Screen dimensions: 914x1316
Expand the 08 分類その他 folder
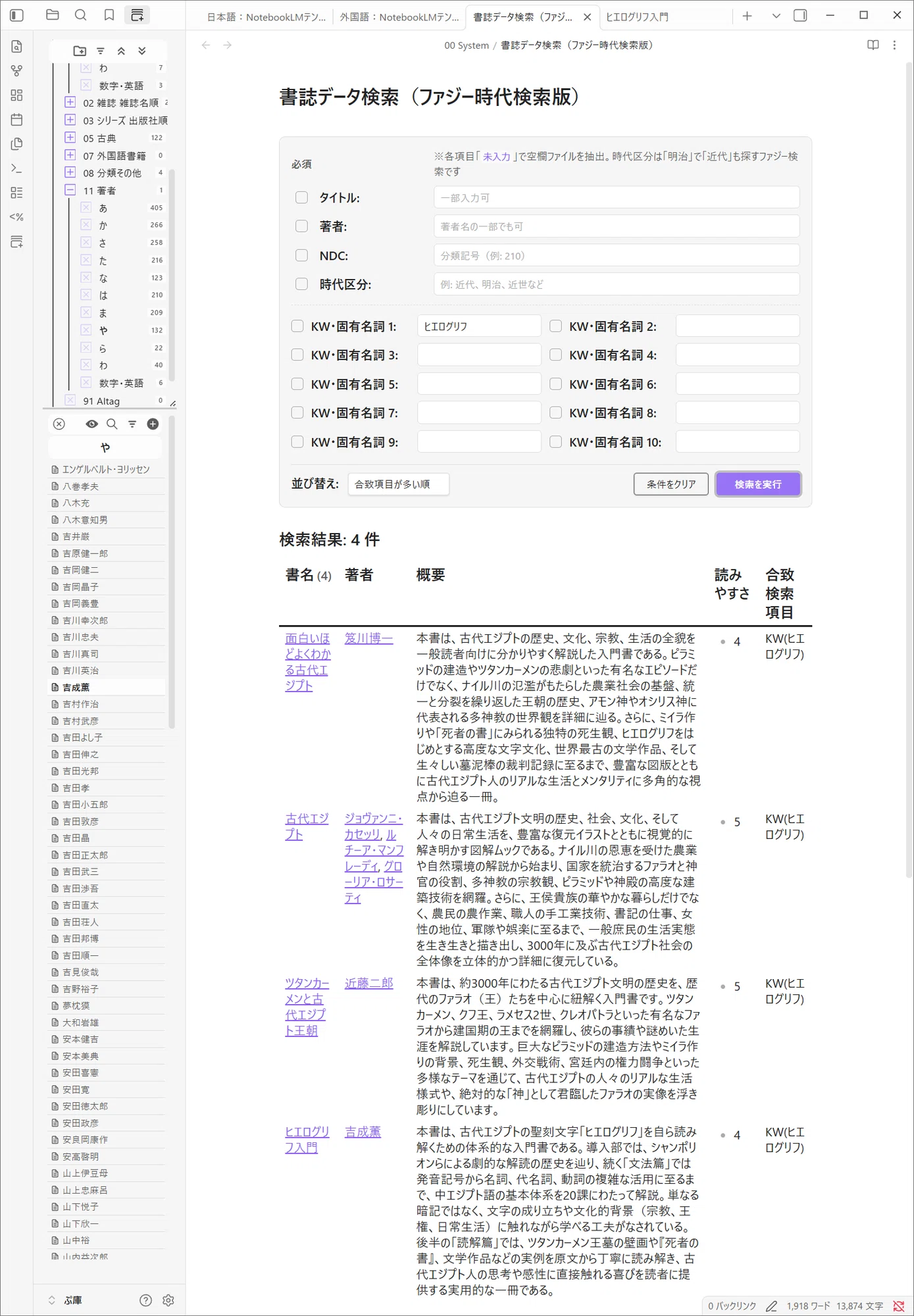[70, 172]
